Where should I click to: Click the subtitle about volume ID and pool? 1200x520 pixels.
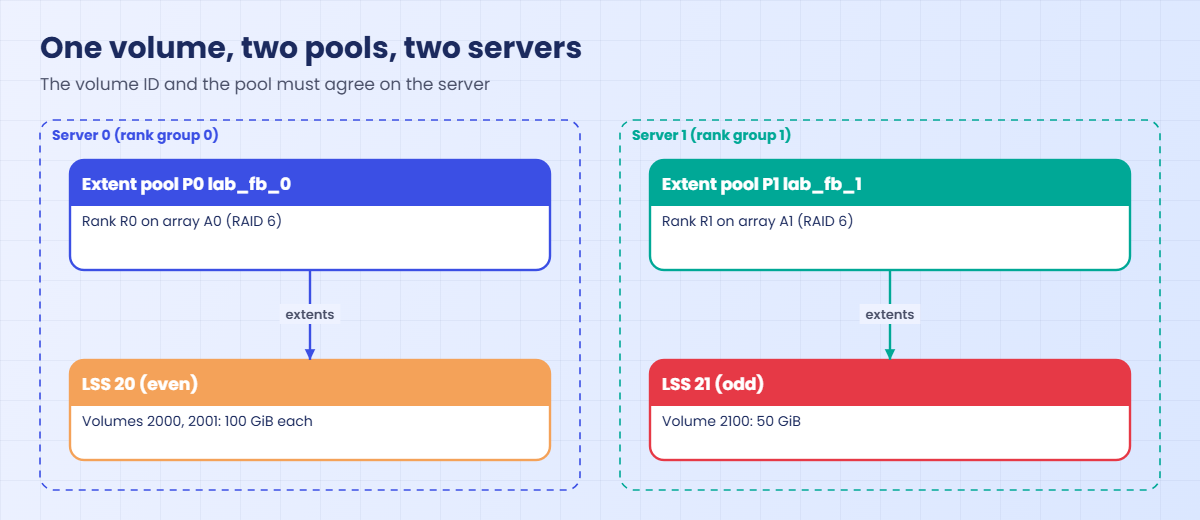(x=265, y=84)
